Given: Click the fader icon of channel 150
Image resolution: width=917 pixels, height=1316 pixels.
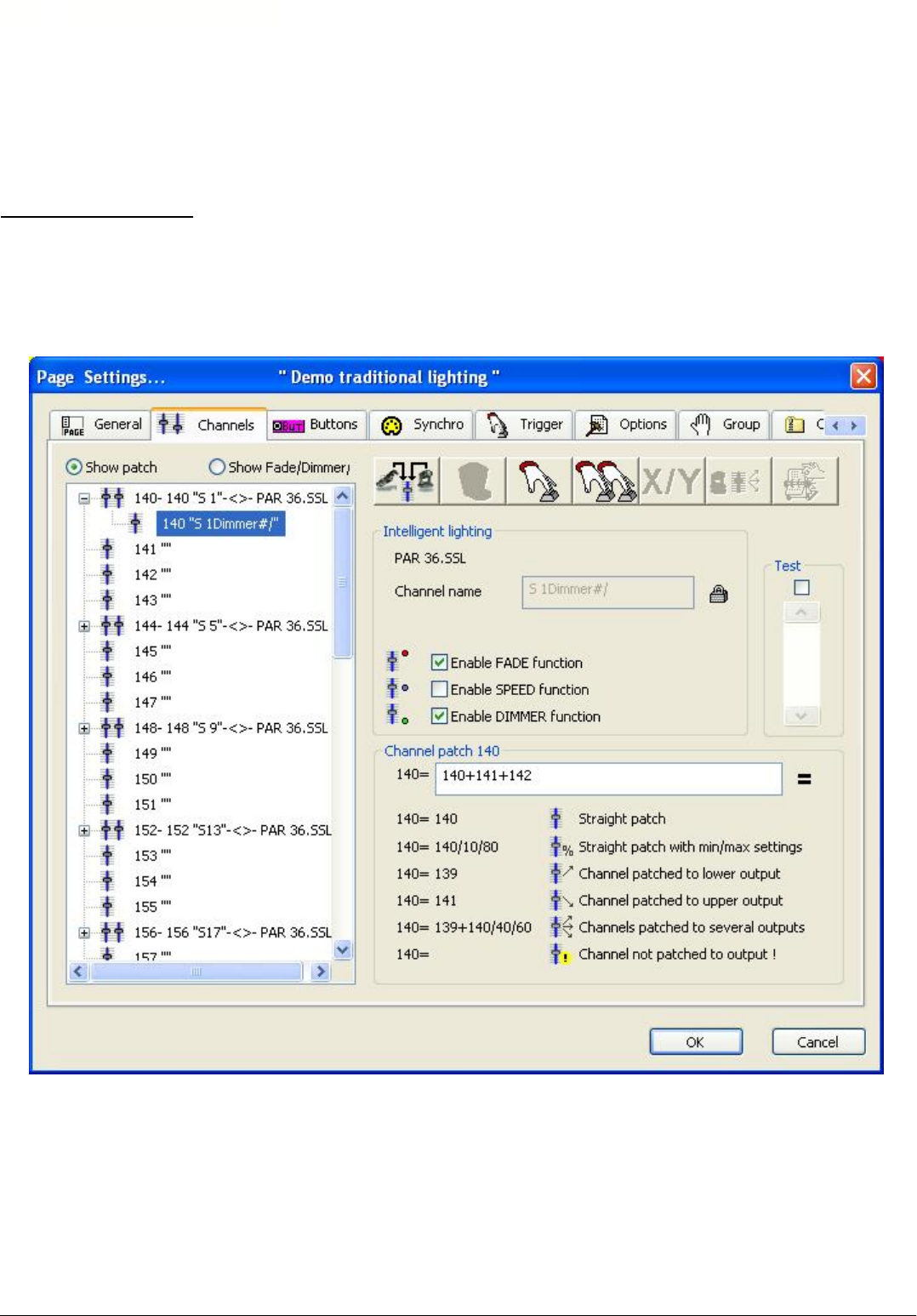Looking at the screenshot, I should (x=107, y=778).
